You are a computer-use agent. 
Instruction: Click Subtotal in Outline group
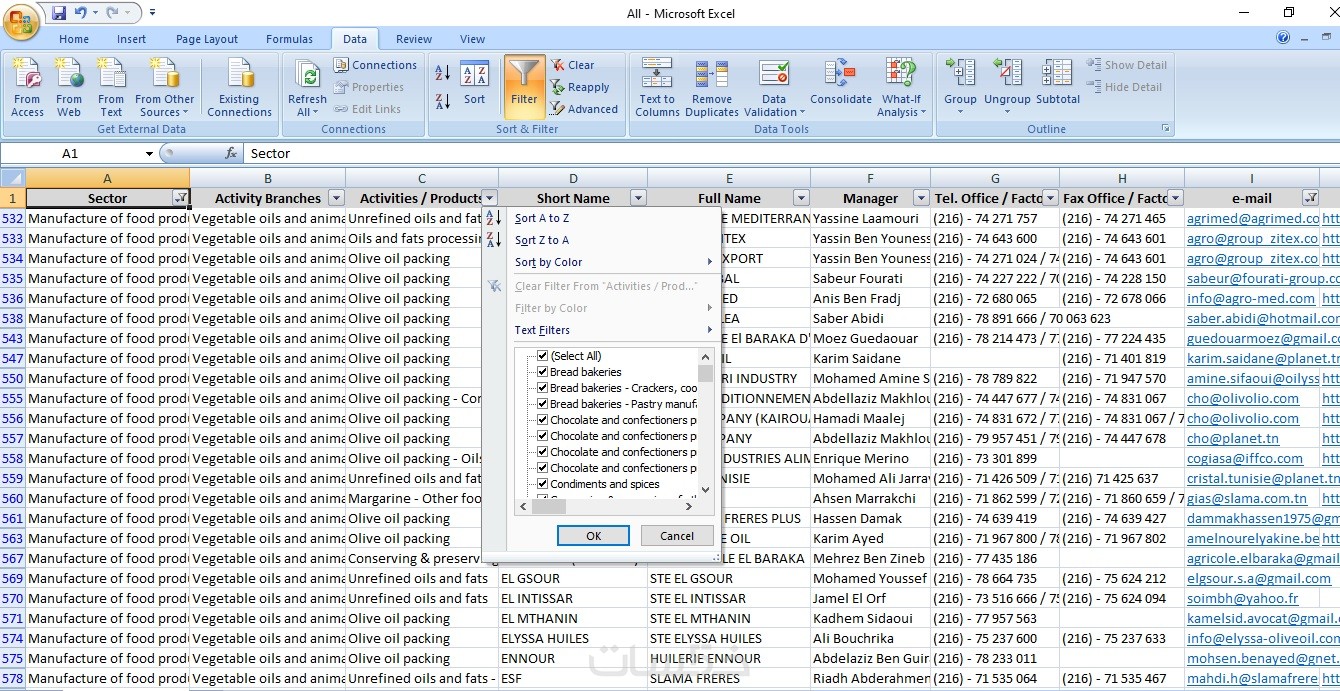pos(1058,82)
